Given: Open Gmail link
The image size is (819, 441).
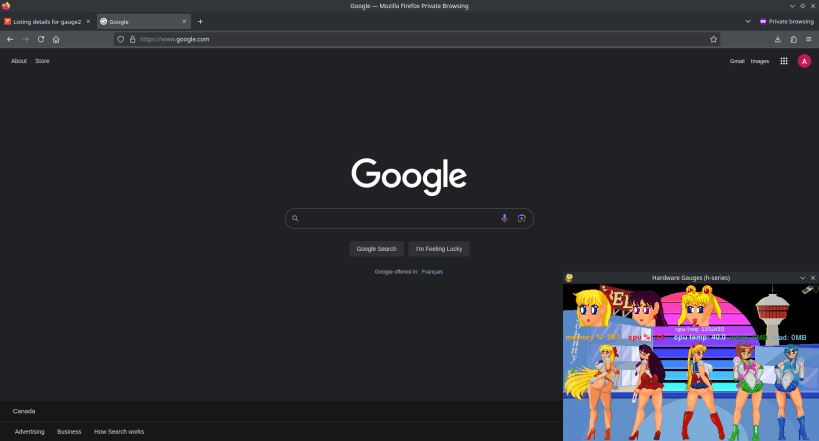Looking at the screenshot, I should click(x=737, y=61).
